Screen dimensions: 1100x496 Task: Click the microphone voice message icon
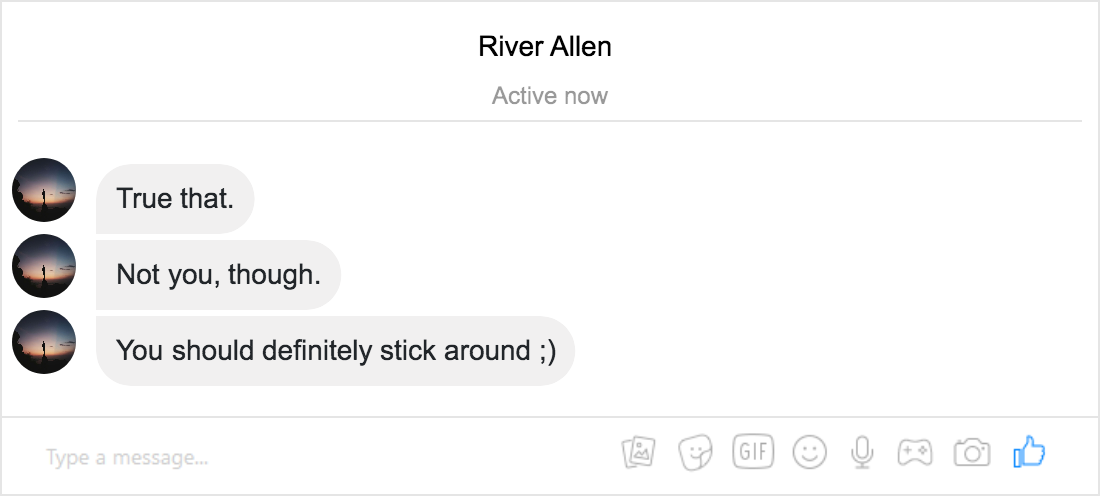[862, 453]
